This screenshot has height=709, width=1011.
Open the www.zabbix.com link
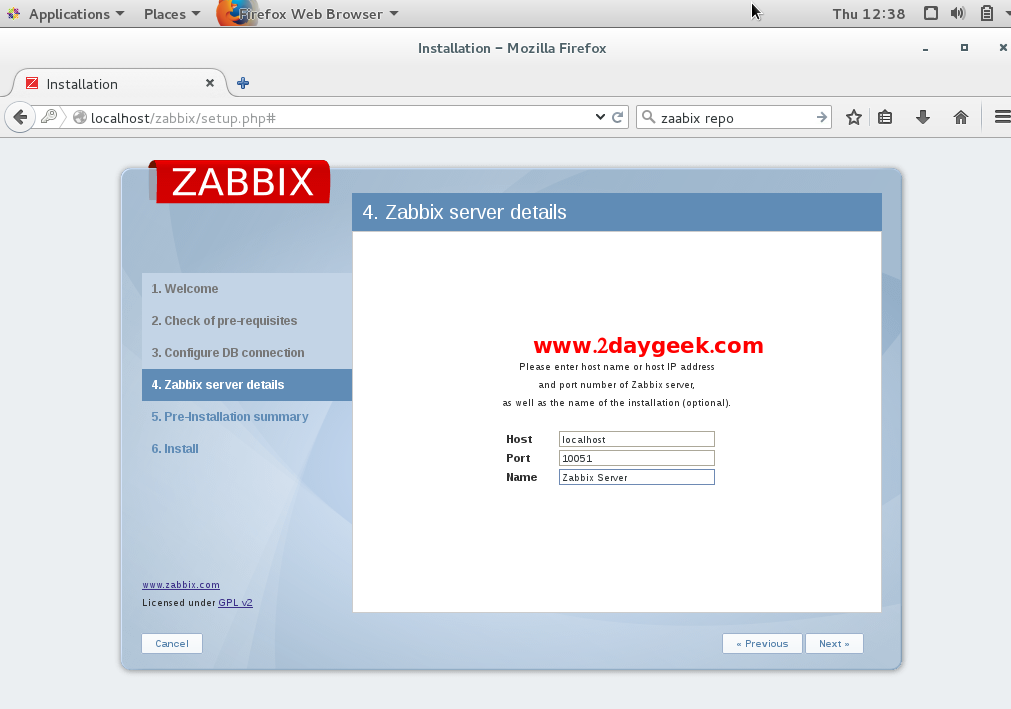181,585
